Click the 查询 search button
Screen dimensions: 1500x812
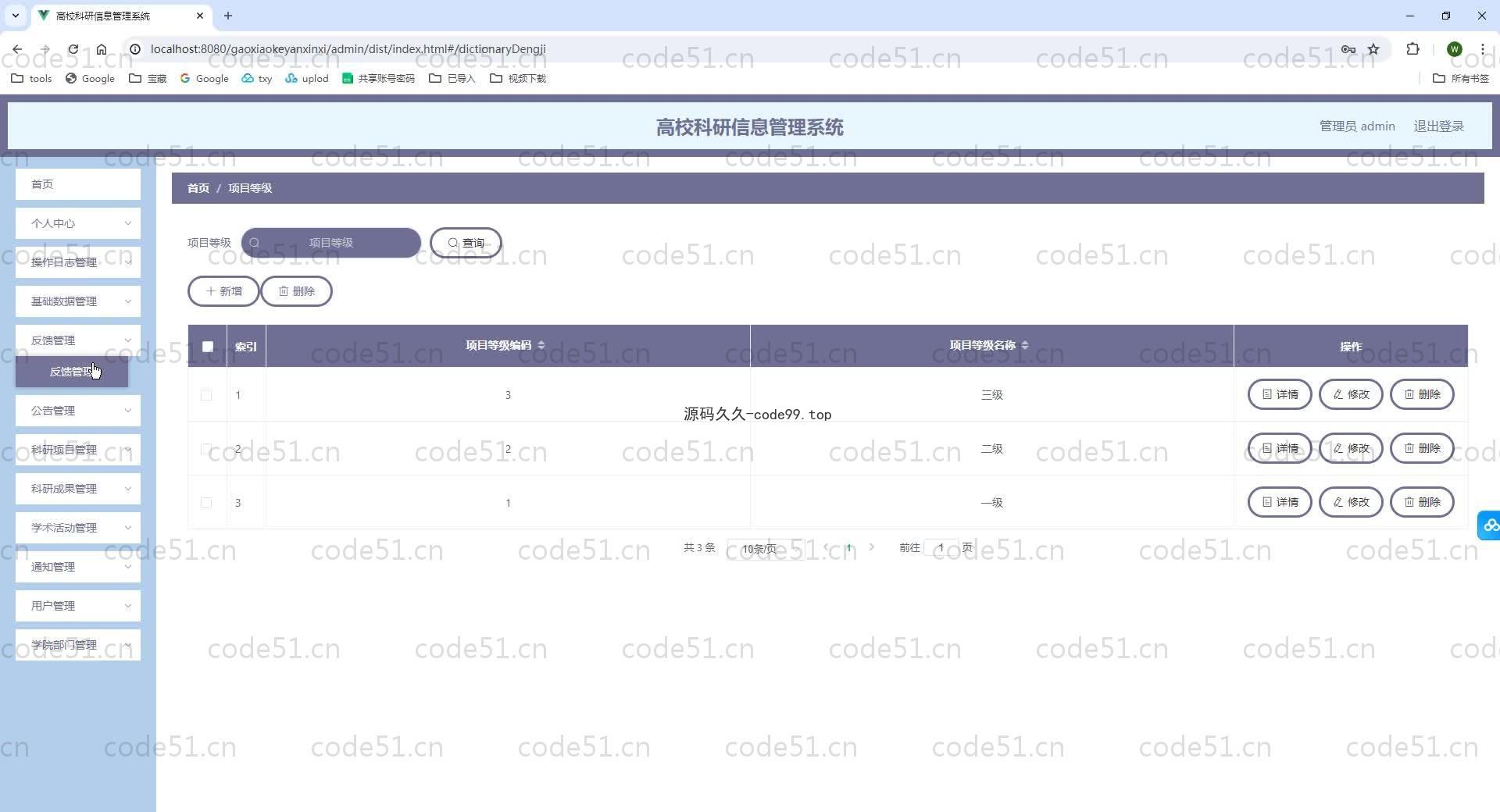[466, 243]
